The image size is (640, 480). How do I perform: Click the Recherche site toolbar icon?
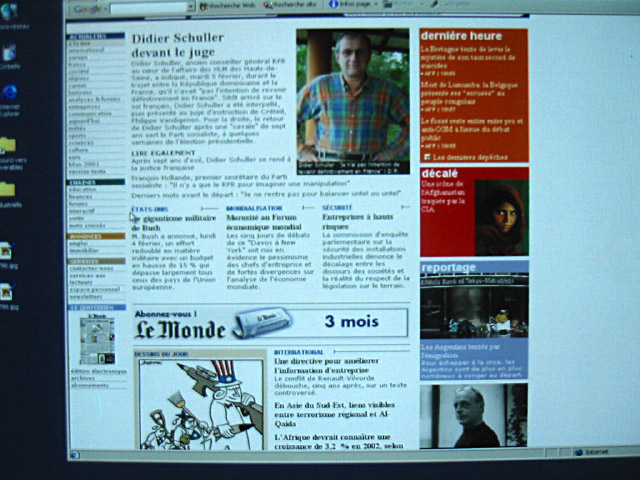[268, 5]
